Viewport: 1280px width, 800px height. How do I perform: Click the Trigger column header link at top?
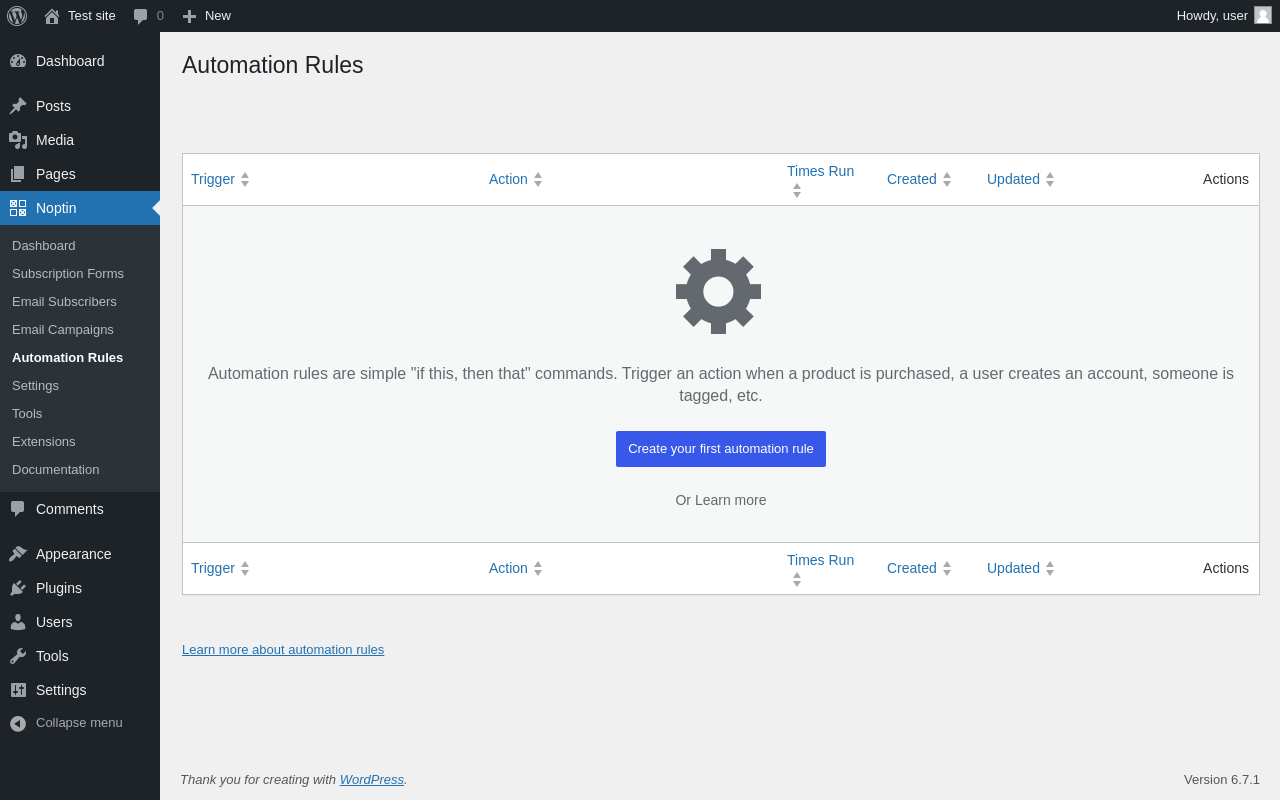pos(213,179)
